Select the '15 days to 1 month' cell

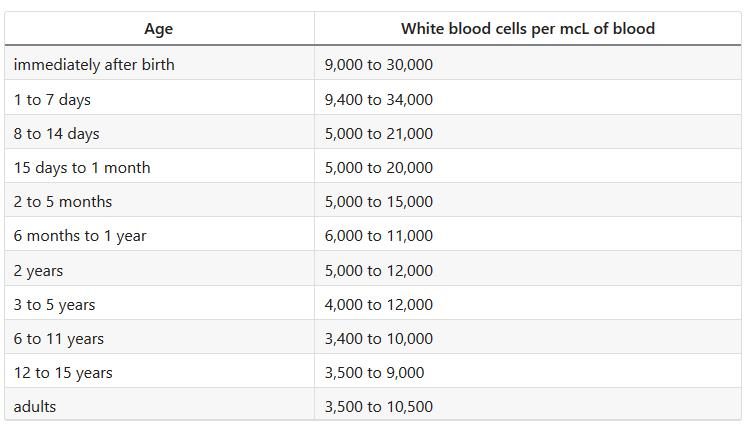159,166
